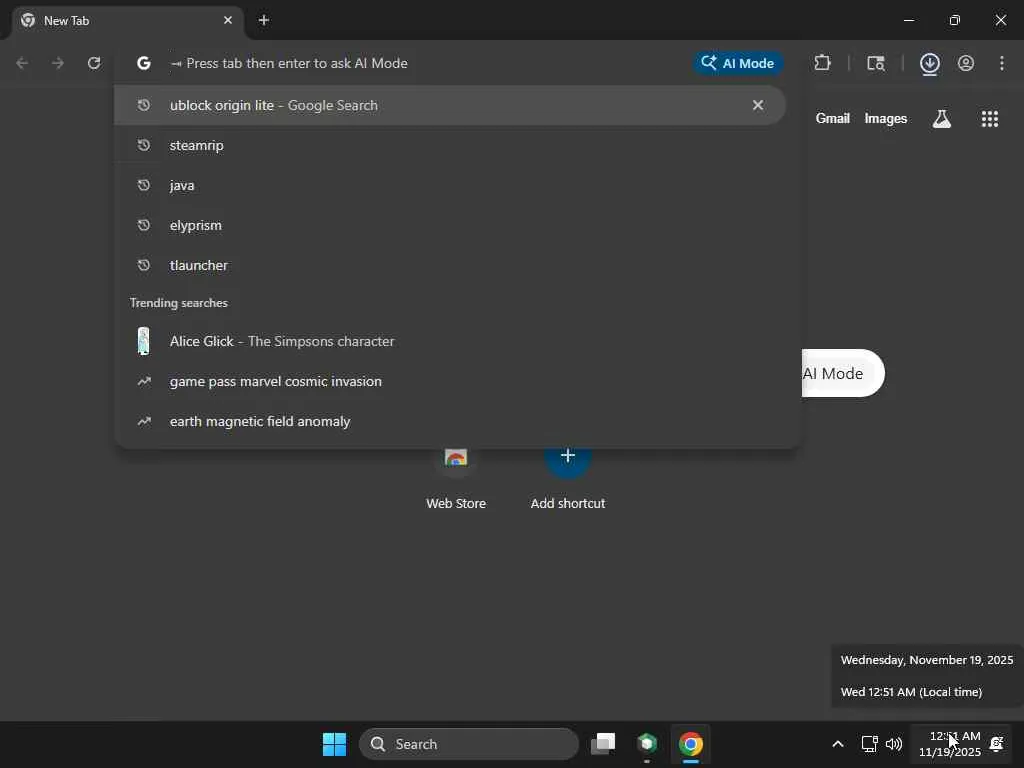
Task: Select java history suggestion
Action: [x=449, y=185]
